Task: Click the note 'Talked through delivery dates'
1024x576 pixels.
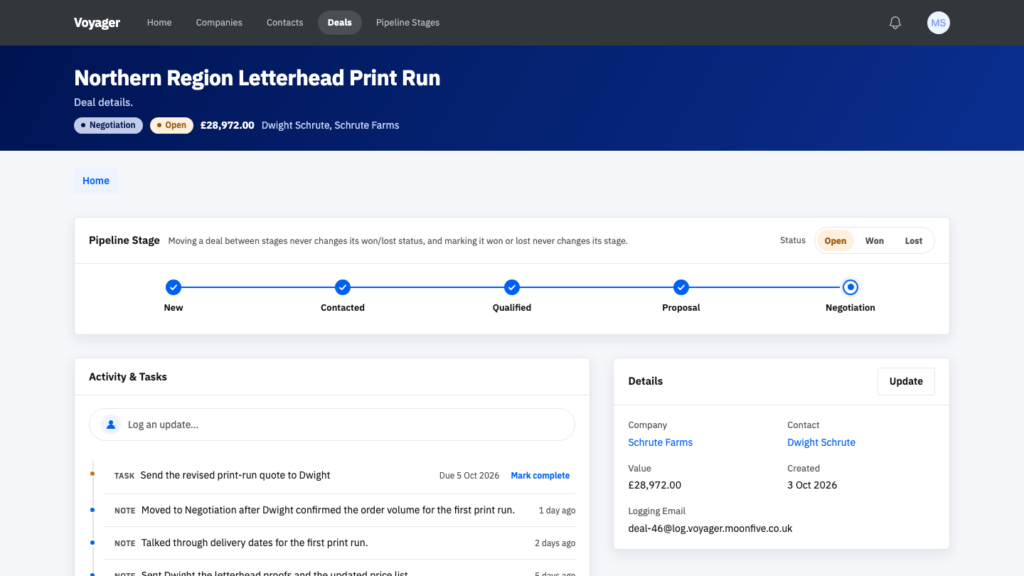Action: [x=255, y=543]
